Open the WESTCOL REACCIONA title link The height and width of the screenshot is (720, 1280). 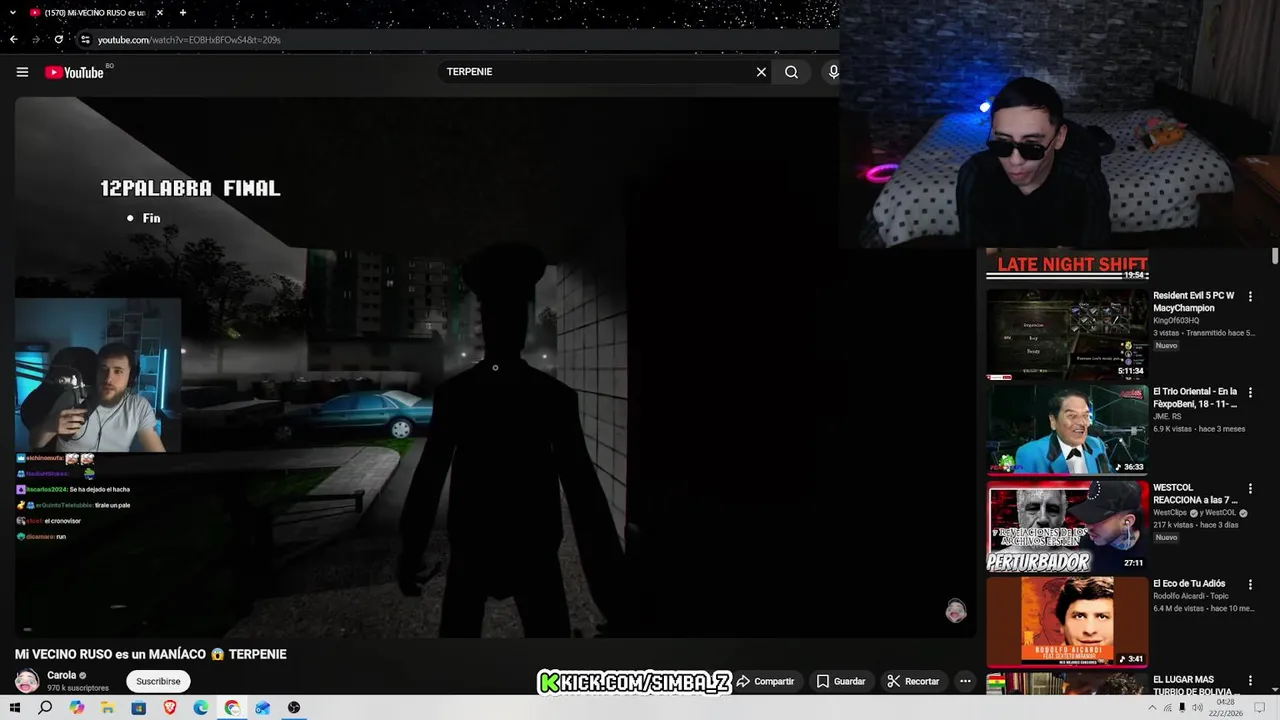[x=1196, y=493]
